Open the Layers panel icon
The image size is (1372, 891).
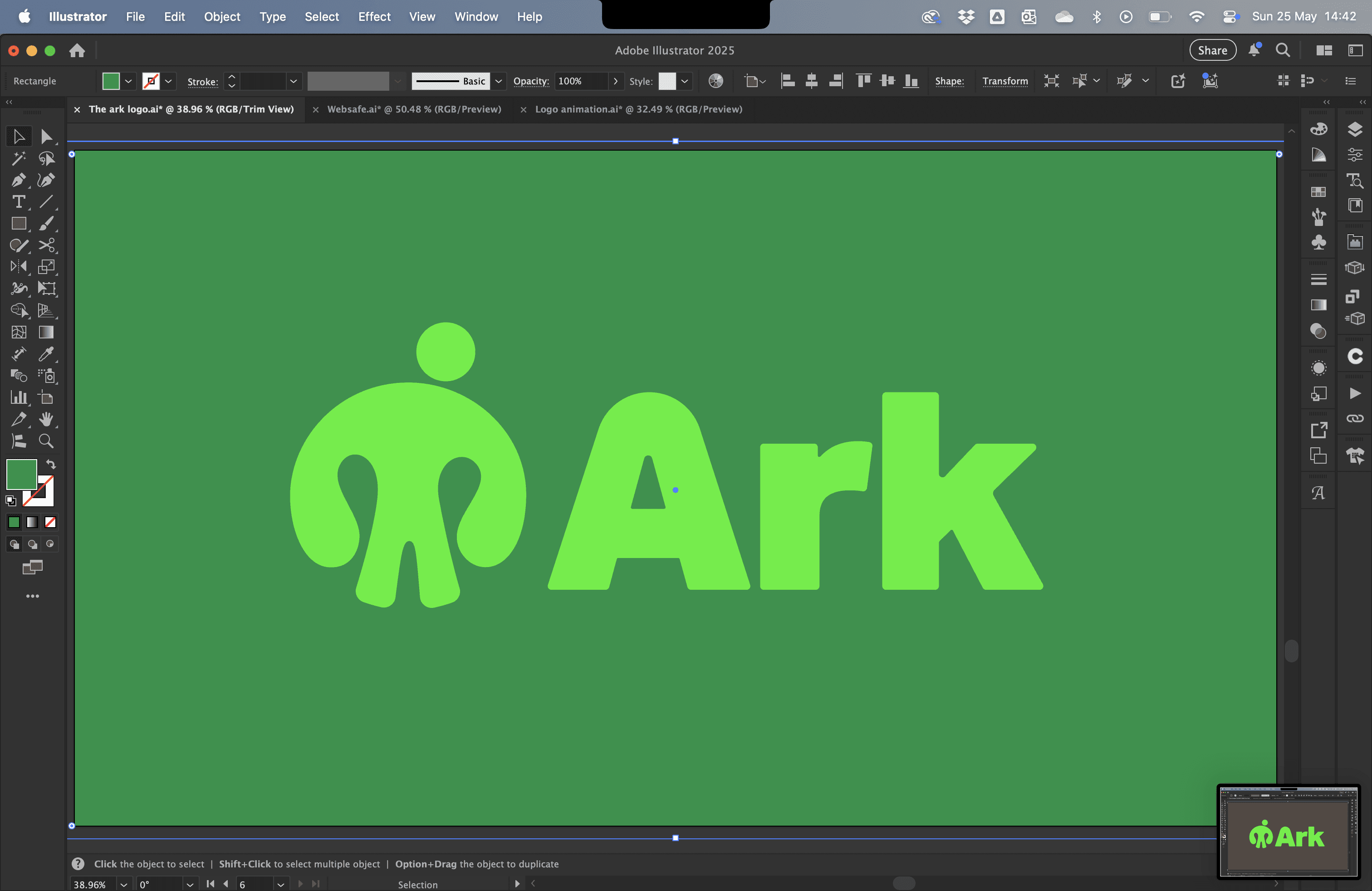[1354, 129]
